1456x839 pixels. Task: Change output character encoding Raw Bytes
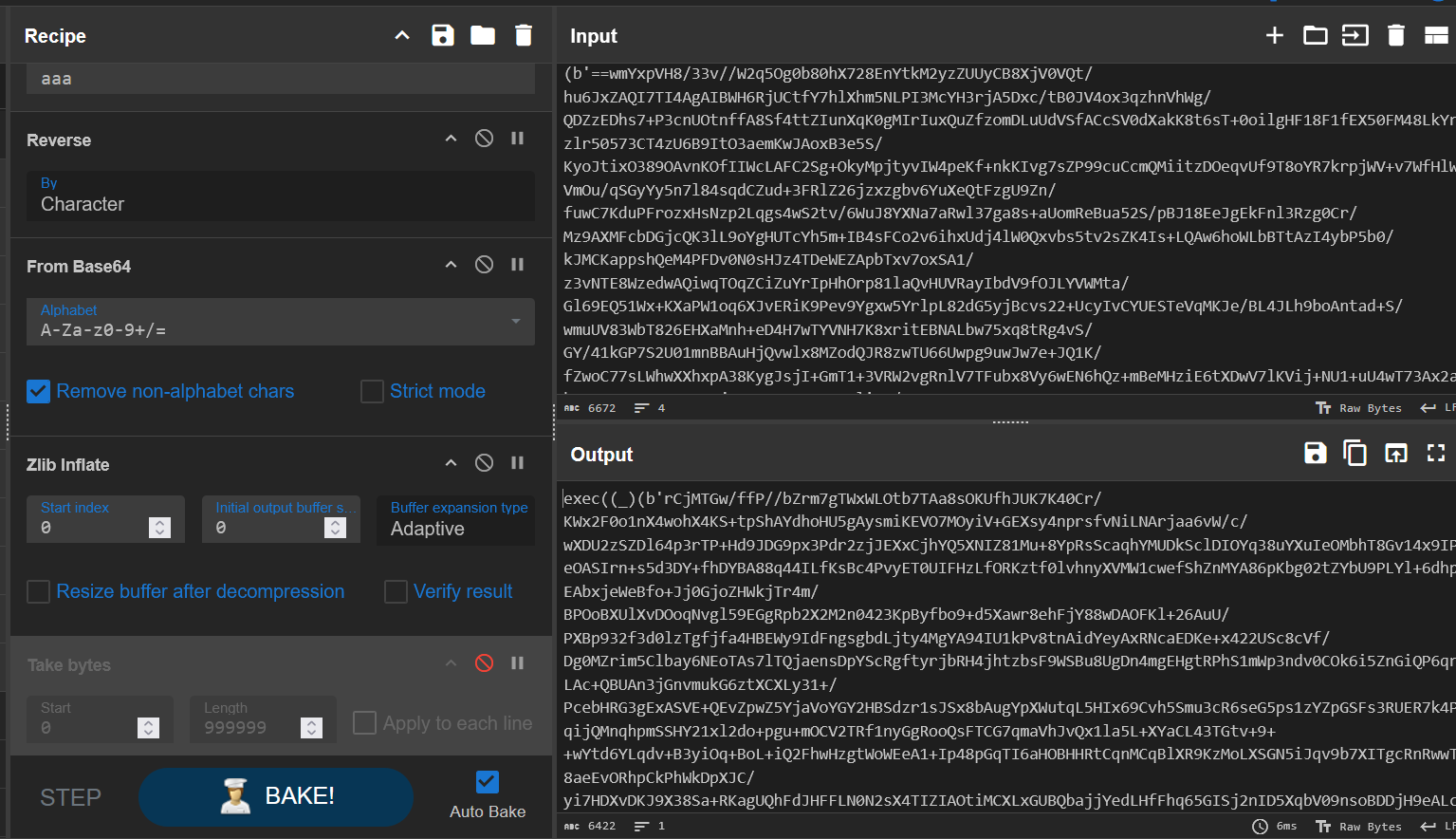(x=1358, y=827)
